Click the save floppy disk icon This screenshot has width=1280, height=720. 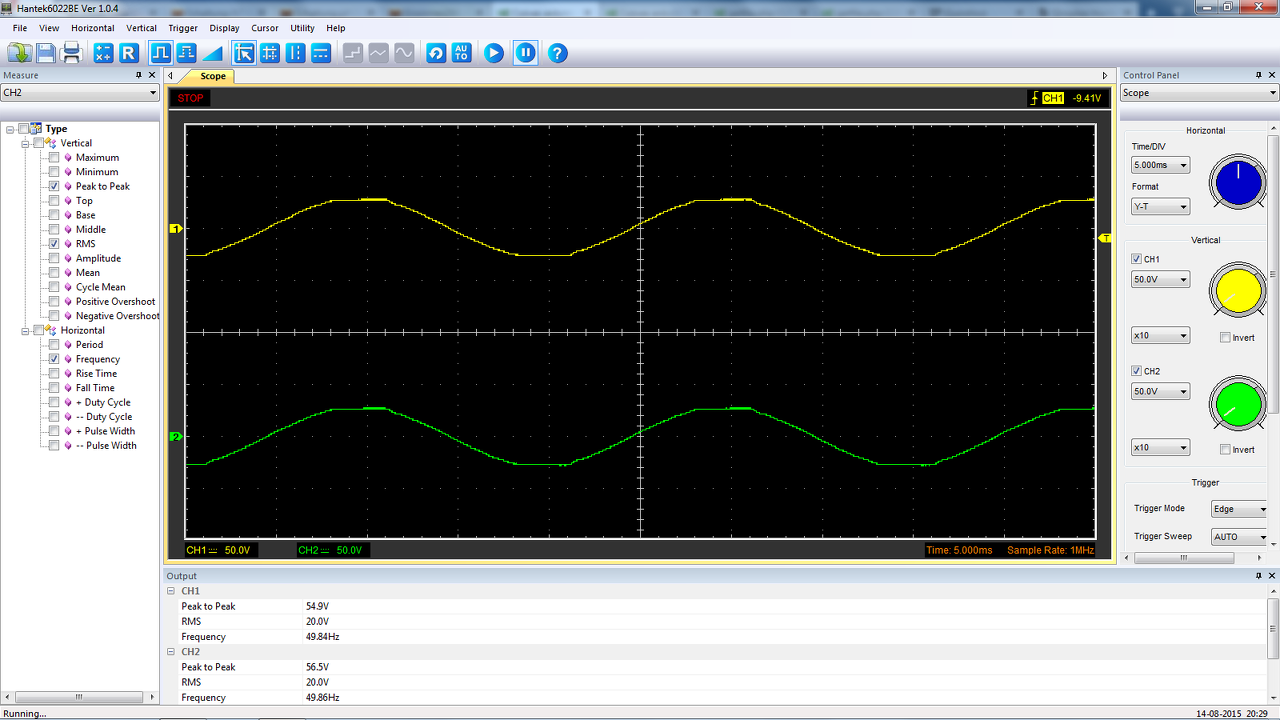point(46,53)
